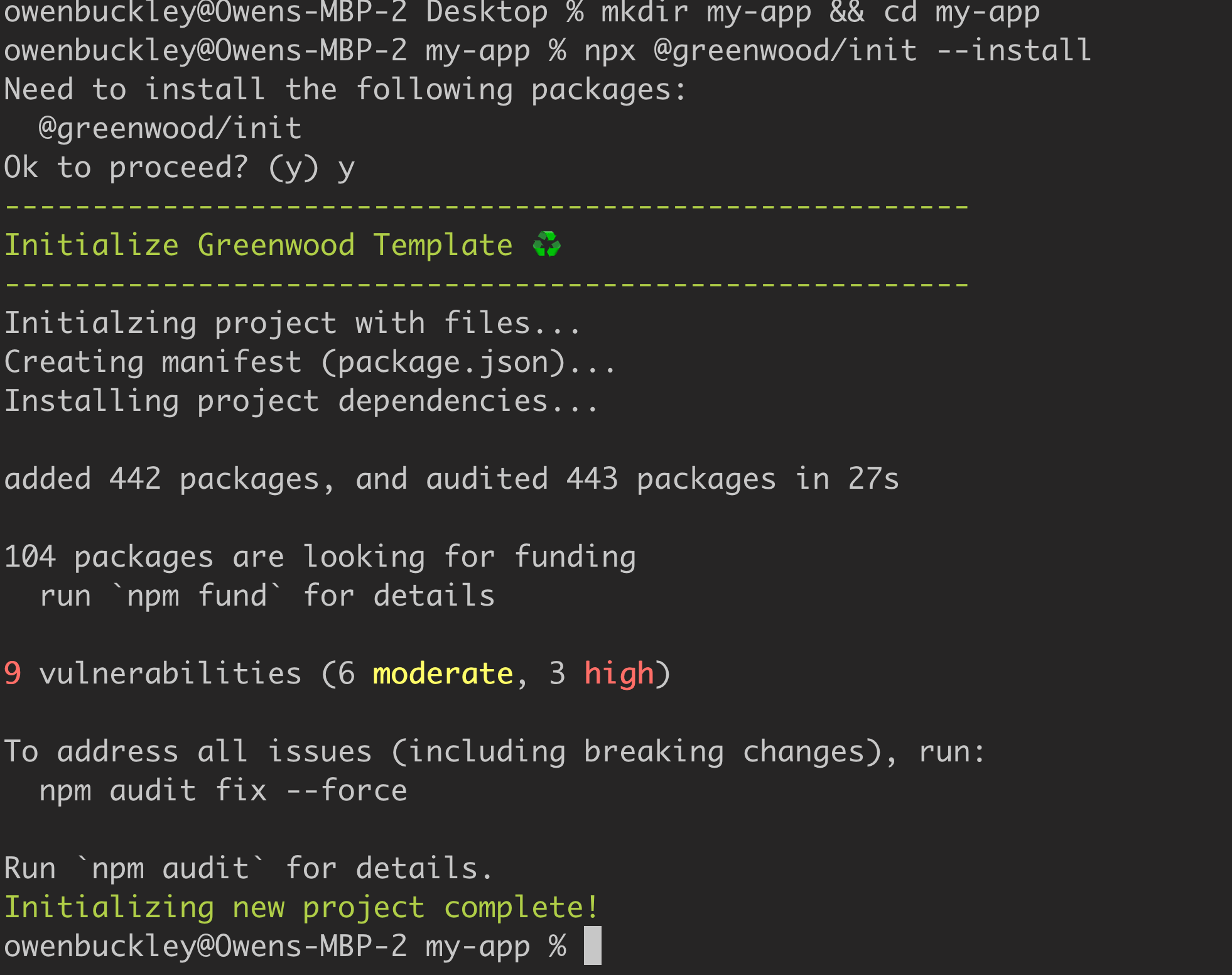This screenshot has width=1232, height=975.
Task: Click the red number 9 vulnerabilities count
Action: click(x=13, y=673)
